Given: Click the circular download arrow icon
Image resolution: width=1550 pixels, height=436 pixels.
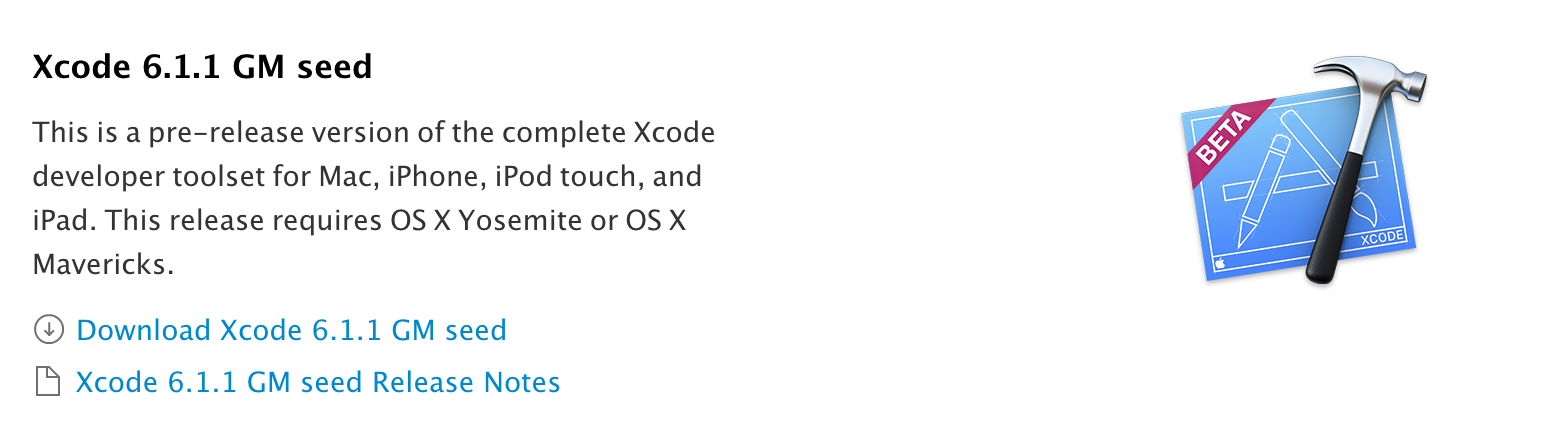Looking at the screenshot, I should coord(48,329).
